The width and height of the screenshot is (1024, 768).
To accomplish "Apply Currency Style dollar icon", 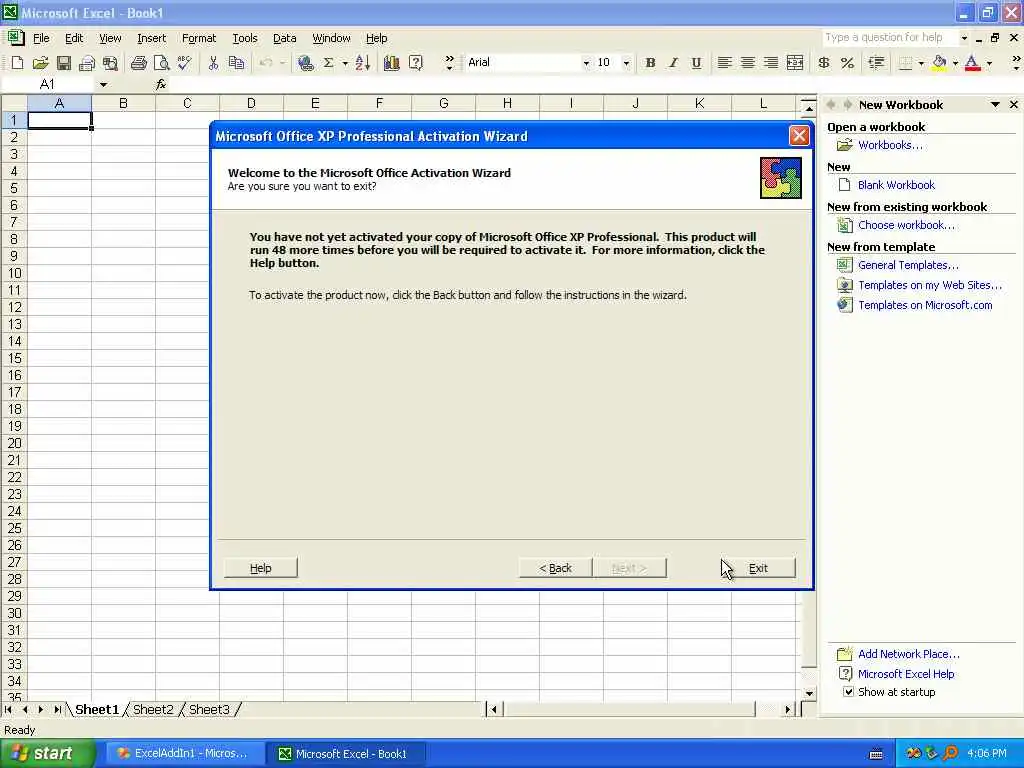I will click(824, 63).
